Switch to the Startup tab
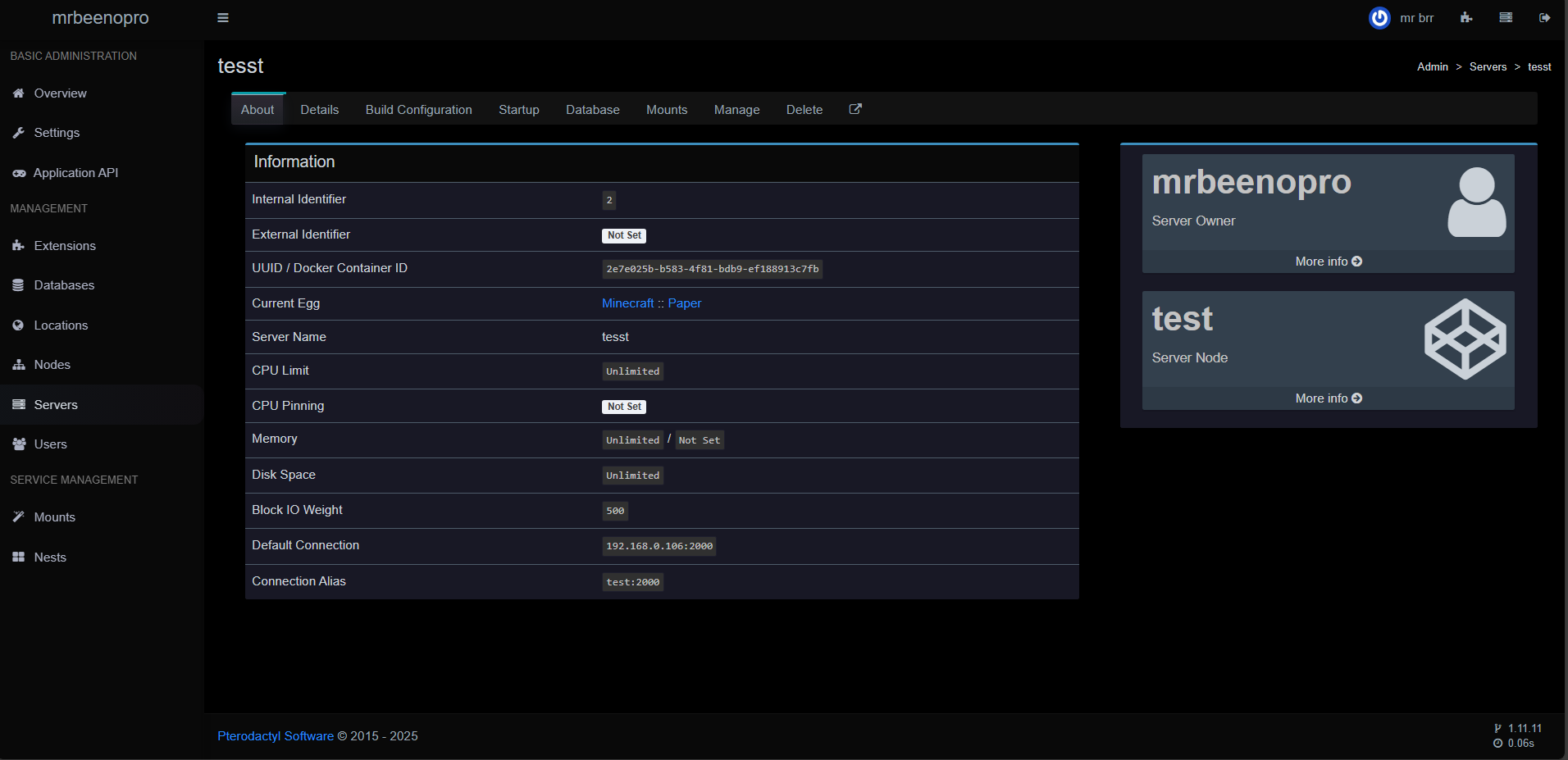The image size is (1568, 760). tap(518, 110)
